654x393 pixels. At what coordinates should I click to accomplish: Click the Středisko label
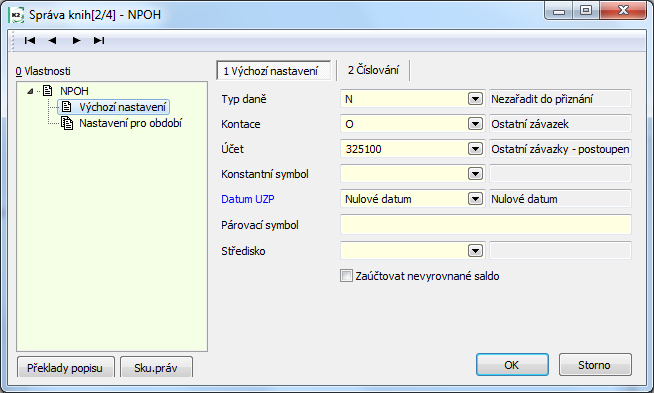[x=243, y=251]
